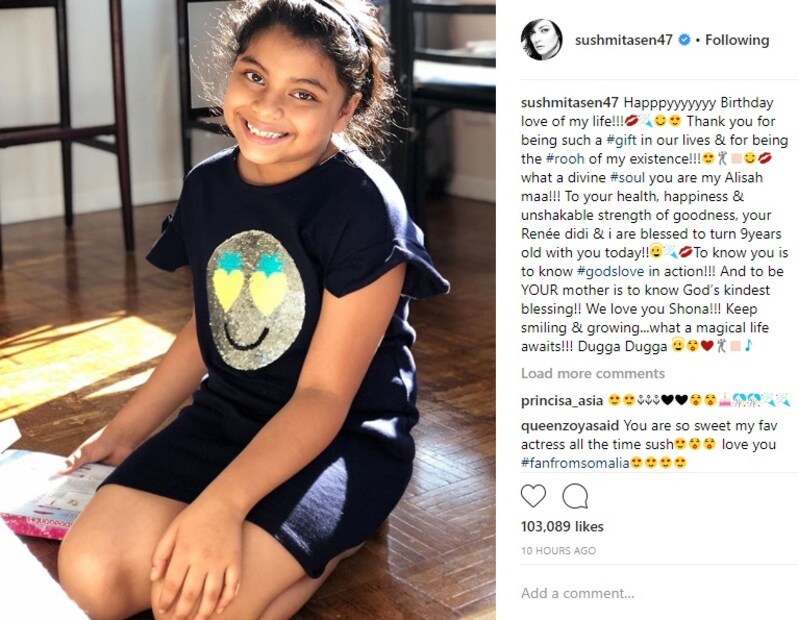Visit the #godslove hashtag page
798x620 pixels.
pyautogui.click(x=610, y=271)
